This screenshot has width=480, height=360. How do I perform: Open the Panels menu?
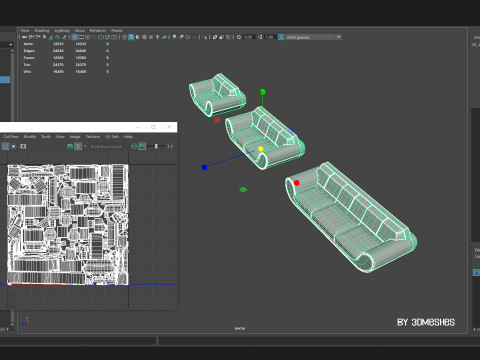[x=117, y=30]
